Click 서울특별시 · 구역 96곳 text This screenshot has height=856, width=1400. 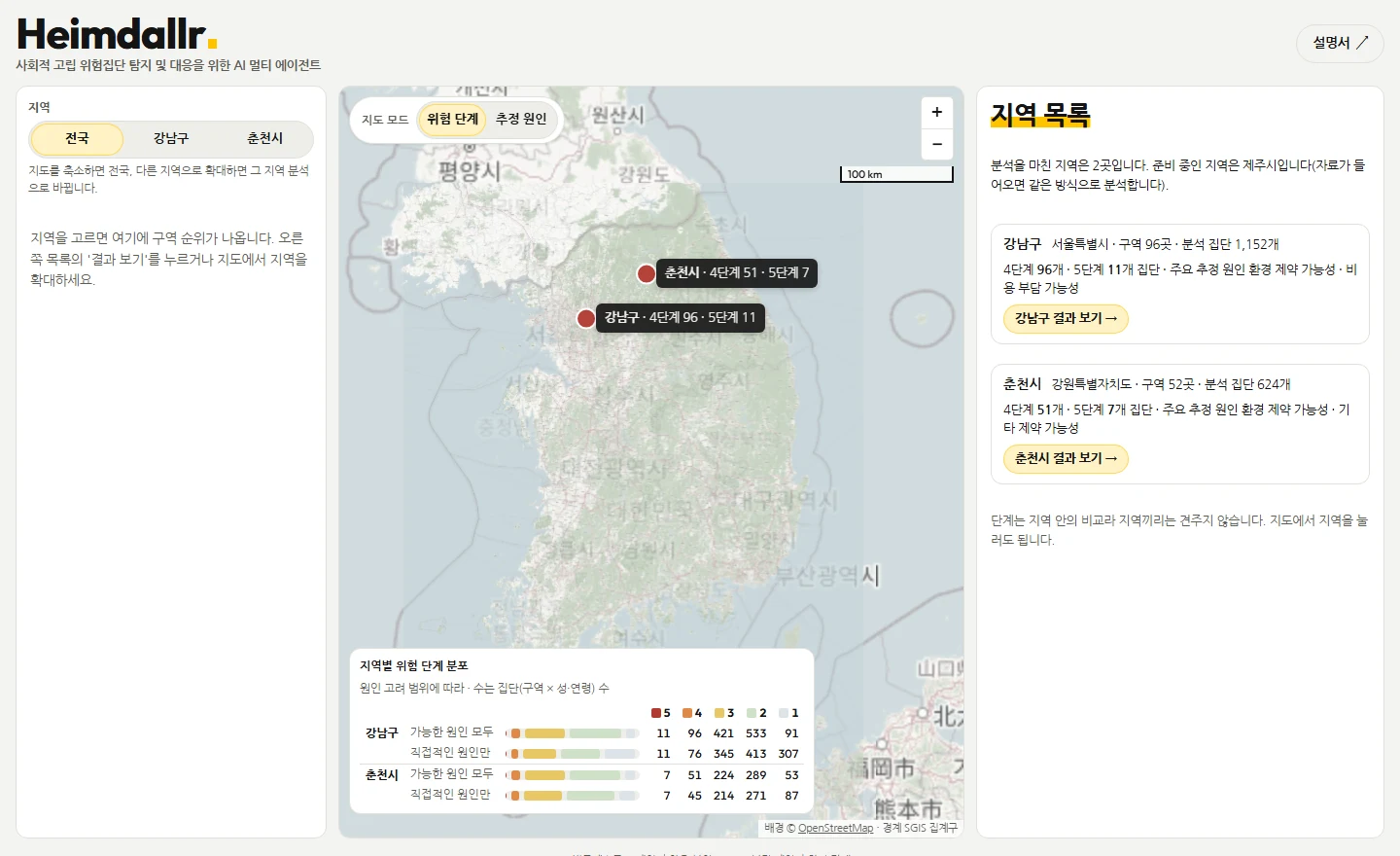(1111, 244)
